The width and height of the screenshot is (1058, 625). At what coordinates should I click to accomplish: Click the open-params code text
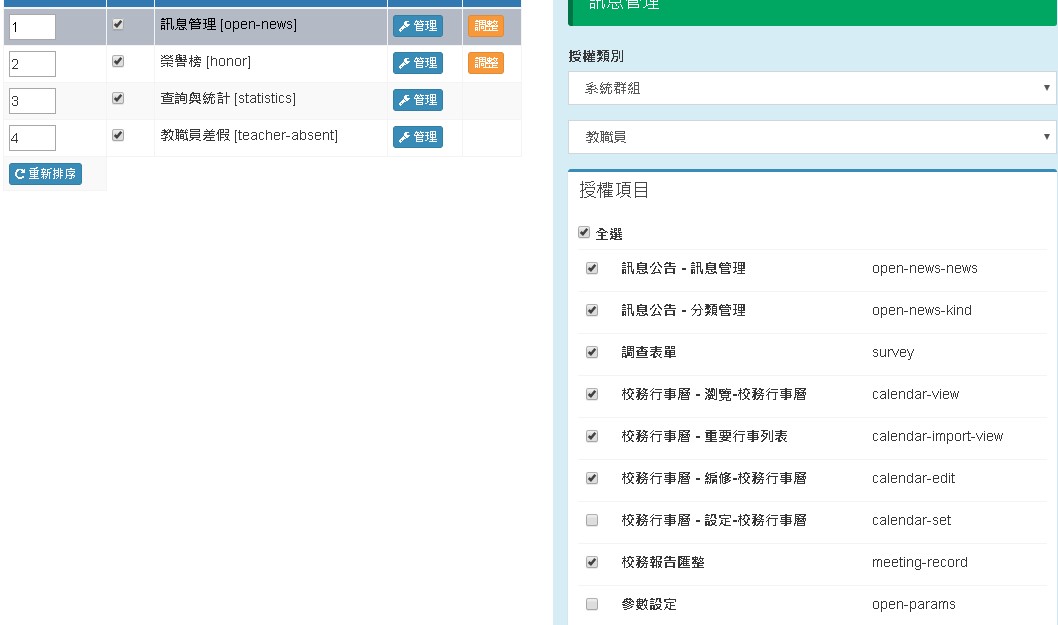tap(914, 604)
